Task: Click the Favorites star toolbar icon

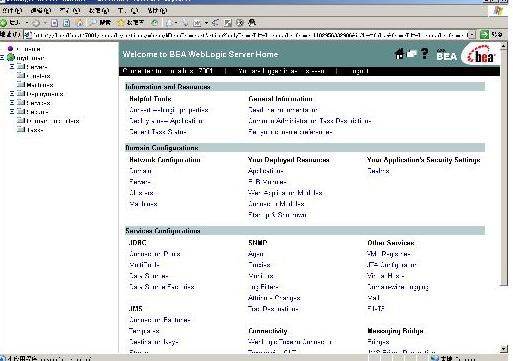Action: tap(121, 23)
